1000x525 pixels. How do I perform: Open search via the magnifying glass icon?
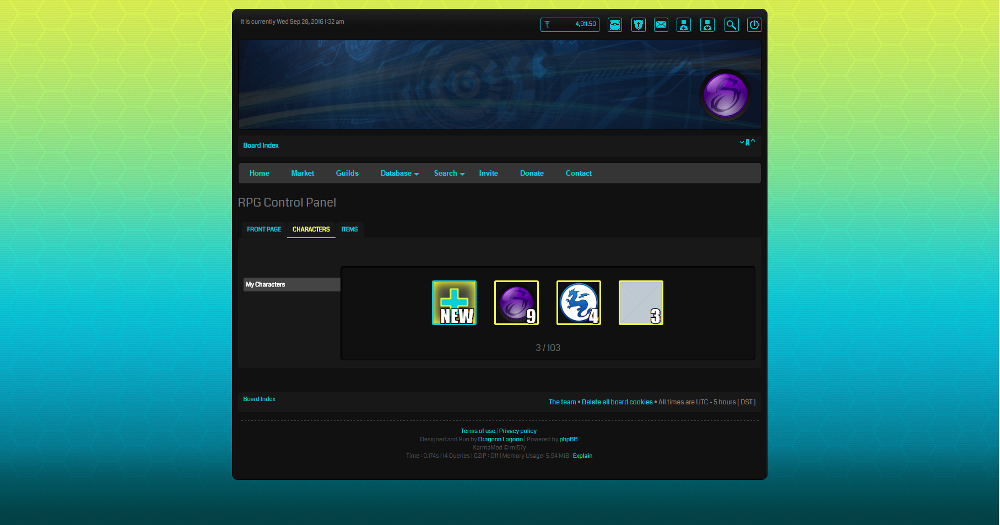click(731, 25)
